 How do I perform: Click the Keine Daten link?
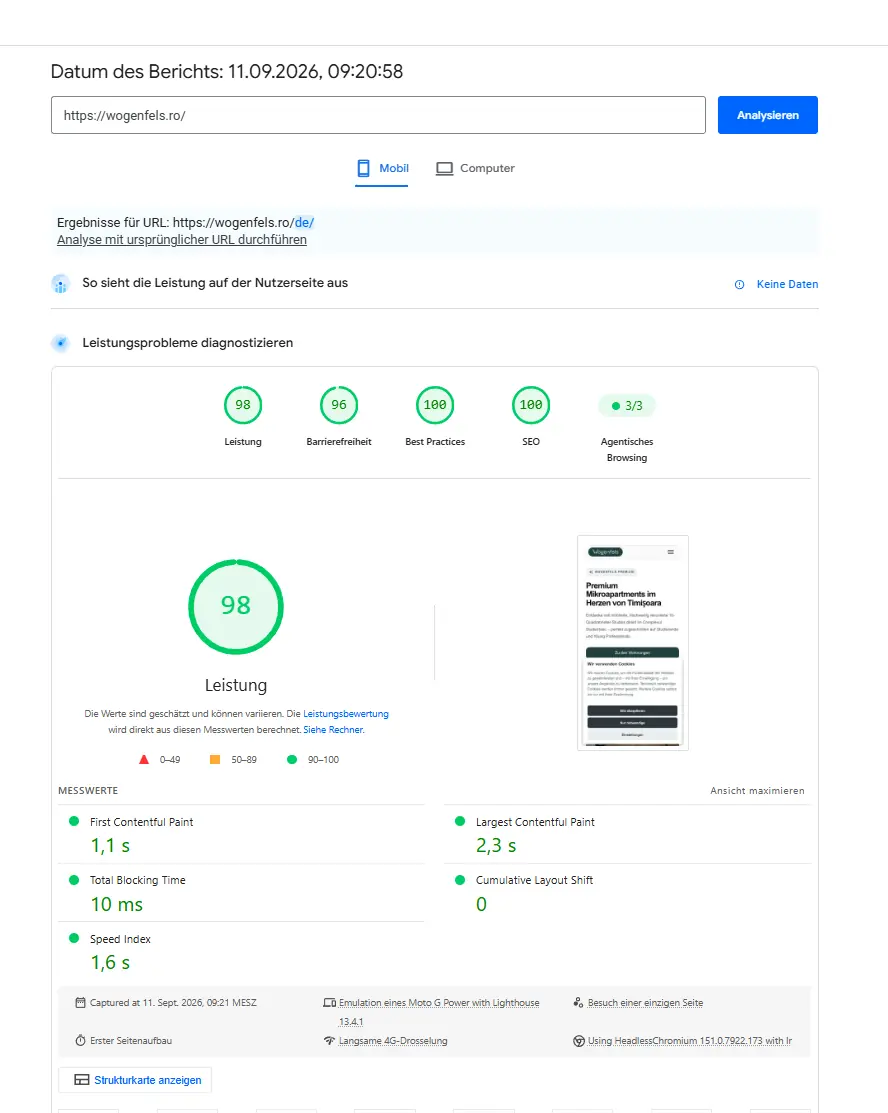point(787,284)
